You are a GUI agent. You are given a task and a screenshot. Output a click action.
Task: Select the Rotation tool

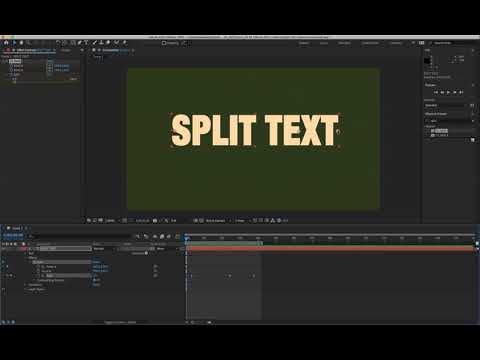[58, 43]
